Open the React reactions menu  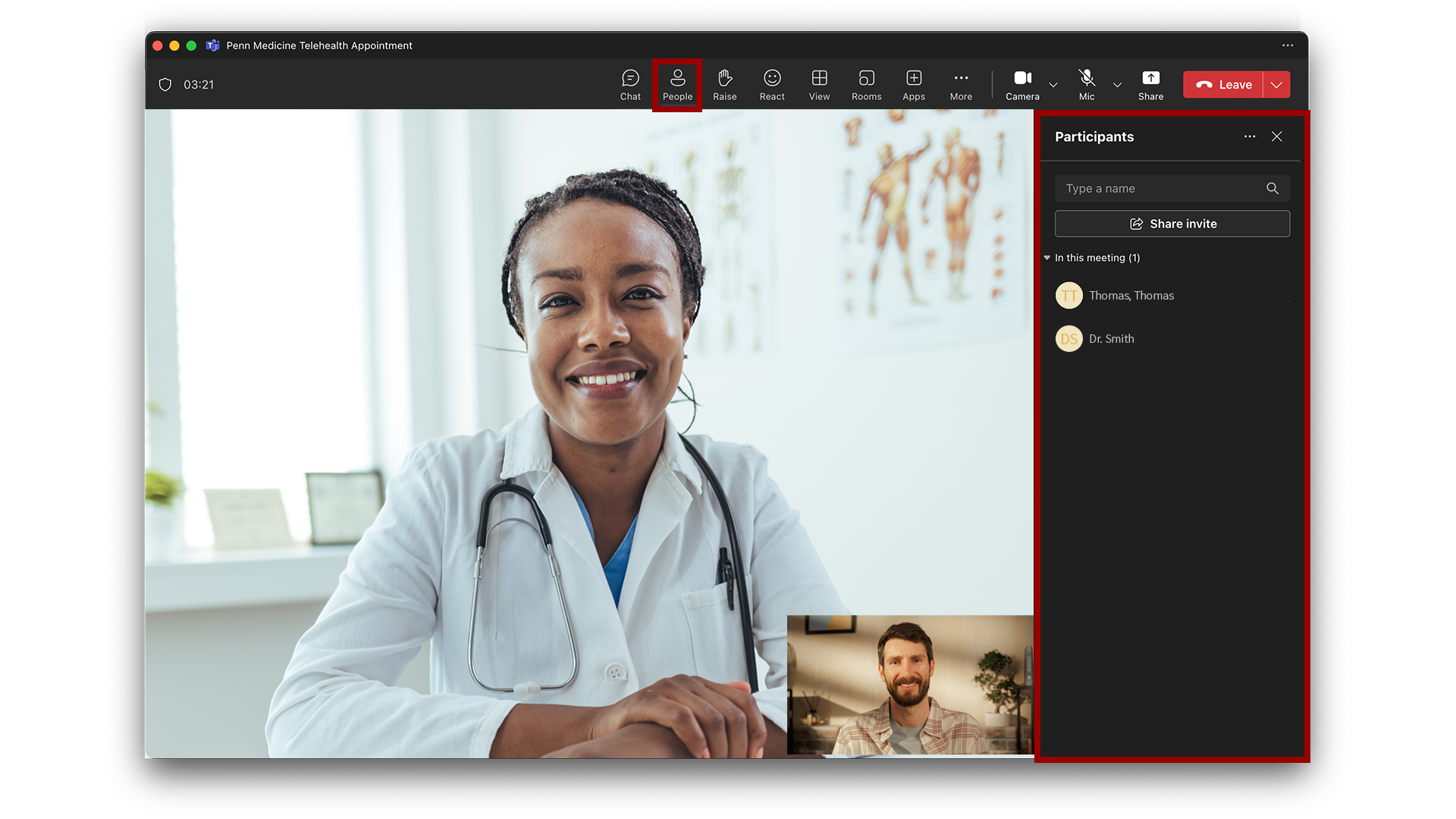click(772, 84)
